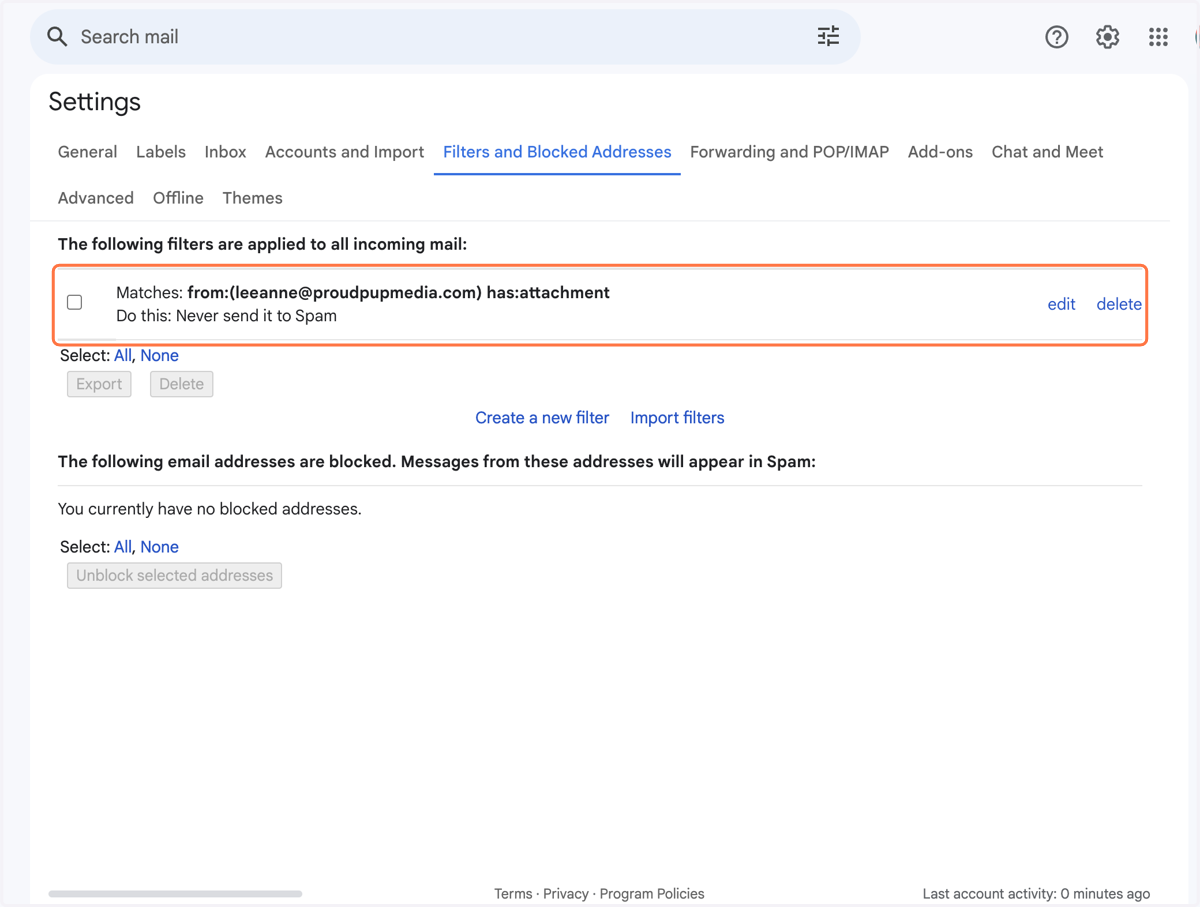
Task: Click the filter text 'from:(leeanne@proudpupmedia.com) has:attachment'
Action: coord(398,293)
